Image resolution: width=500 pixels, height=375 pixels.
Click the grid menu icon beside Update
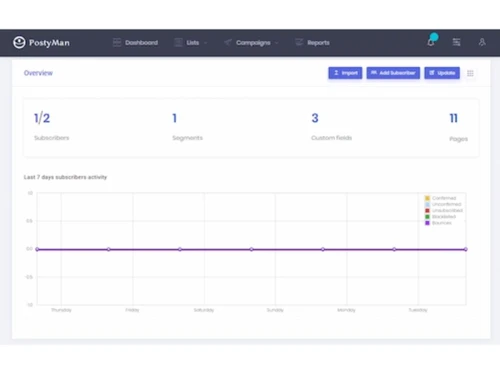click(470, 73)
